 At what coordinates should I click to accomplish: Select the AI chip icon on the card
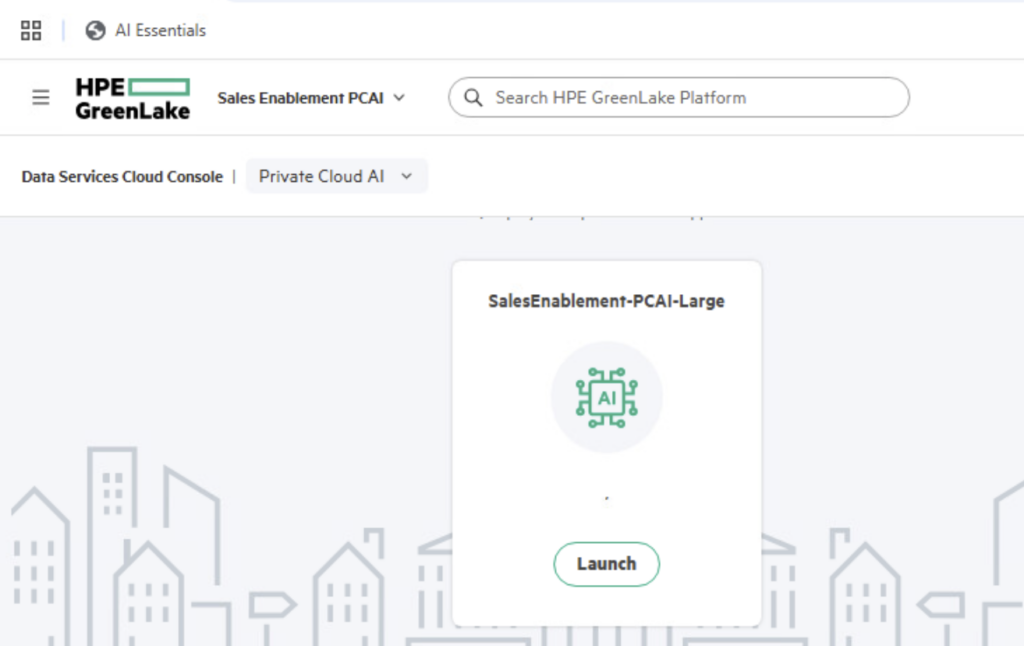point(606,398)
